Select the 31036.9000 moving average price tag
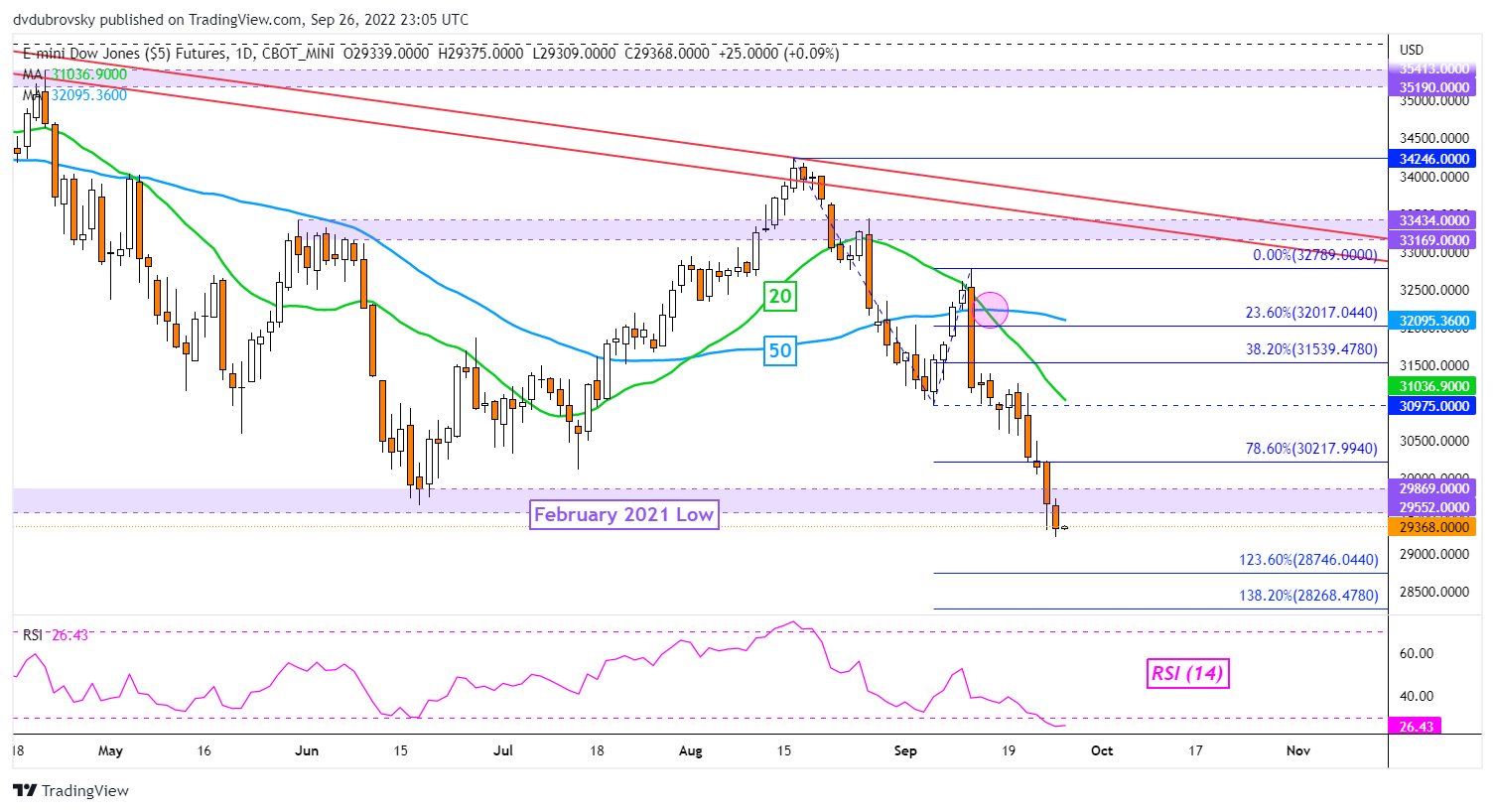This screenshot has height=812, width=1495. tap(1434, 386)
